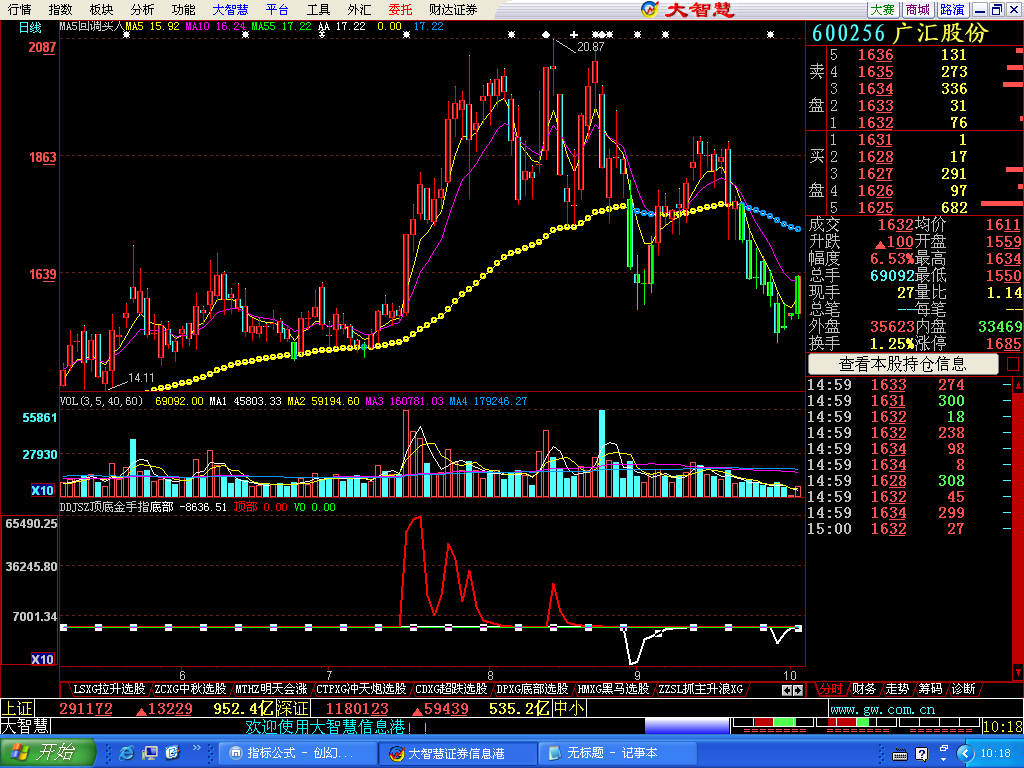The width and height of the screenshot is (1024, 768).
Task: Select the MTHZ明天会涨 tab
Action: [x=271, y=689]
